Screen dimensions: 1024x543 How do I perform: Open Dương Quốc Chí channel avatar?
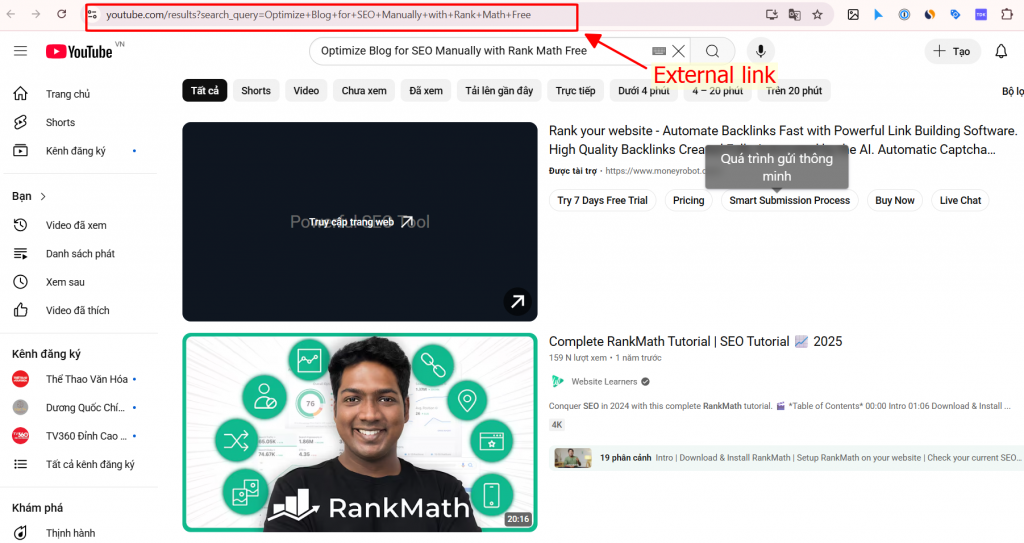20,407
